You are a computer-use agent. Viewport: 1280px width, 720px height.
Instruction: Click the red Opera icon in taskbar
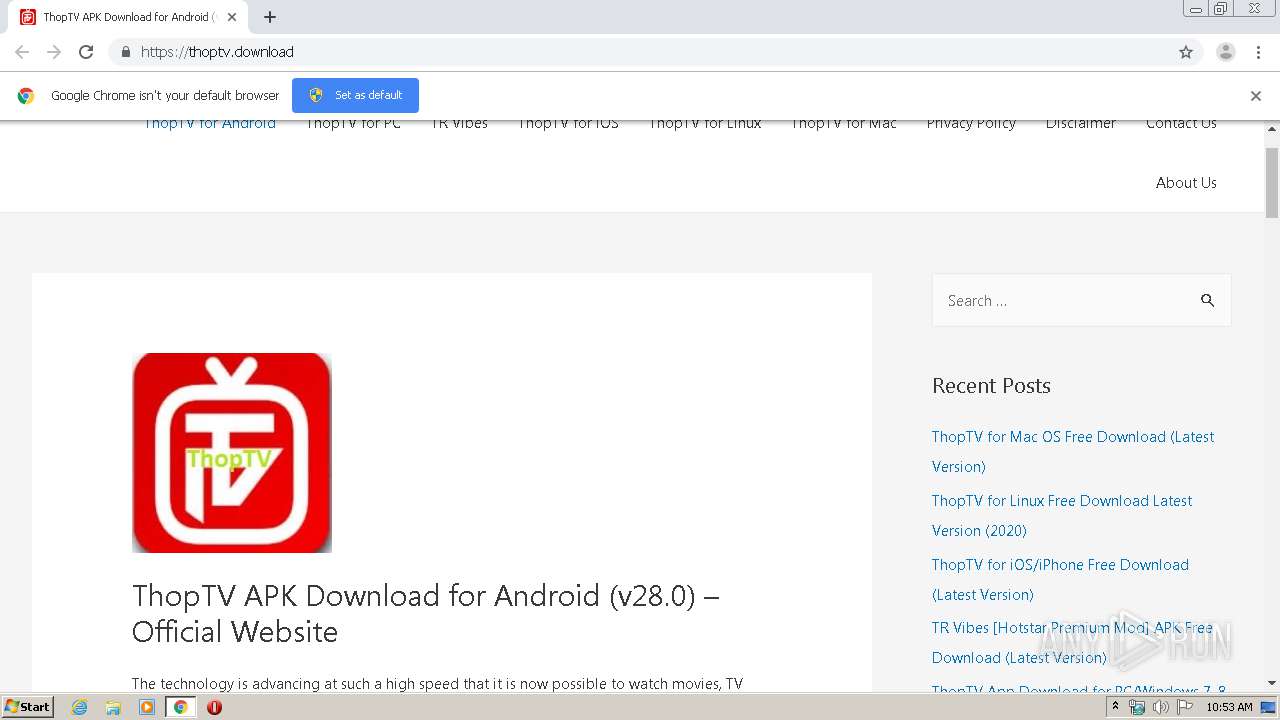click(214, 707)
